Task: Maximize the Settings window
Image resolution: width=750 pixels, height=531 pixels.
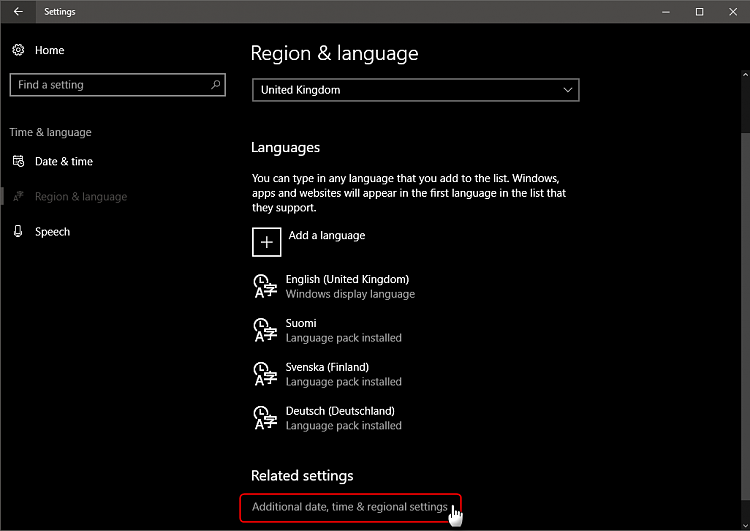Action: click(x=699, y=11)
